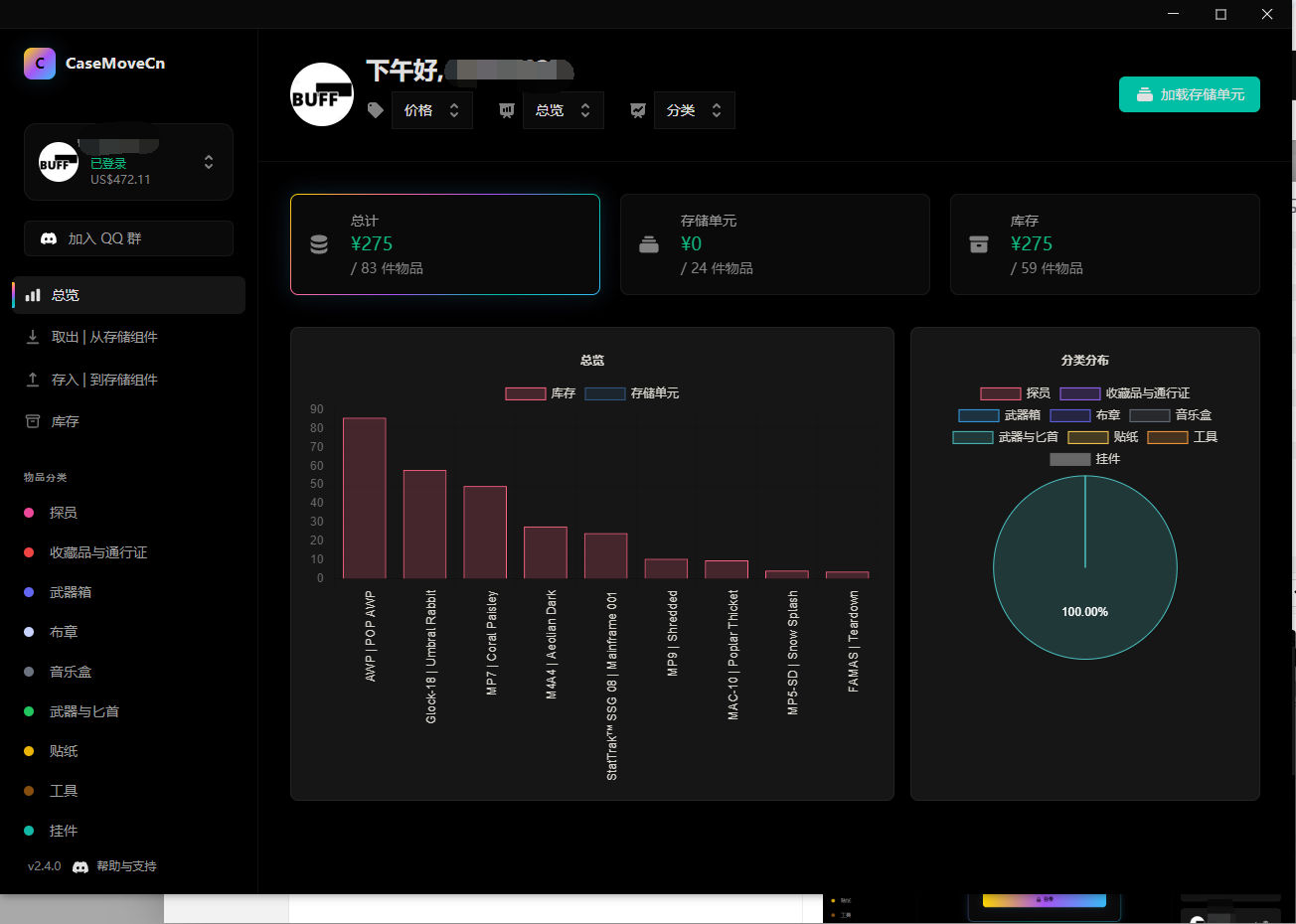Image resolution: width=1296 pixels, height=924 pixels.
Task: Click the archive box icon beside sidebar 库存
Action: pos(33,421)
